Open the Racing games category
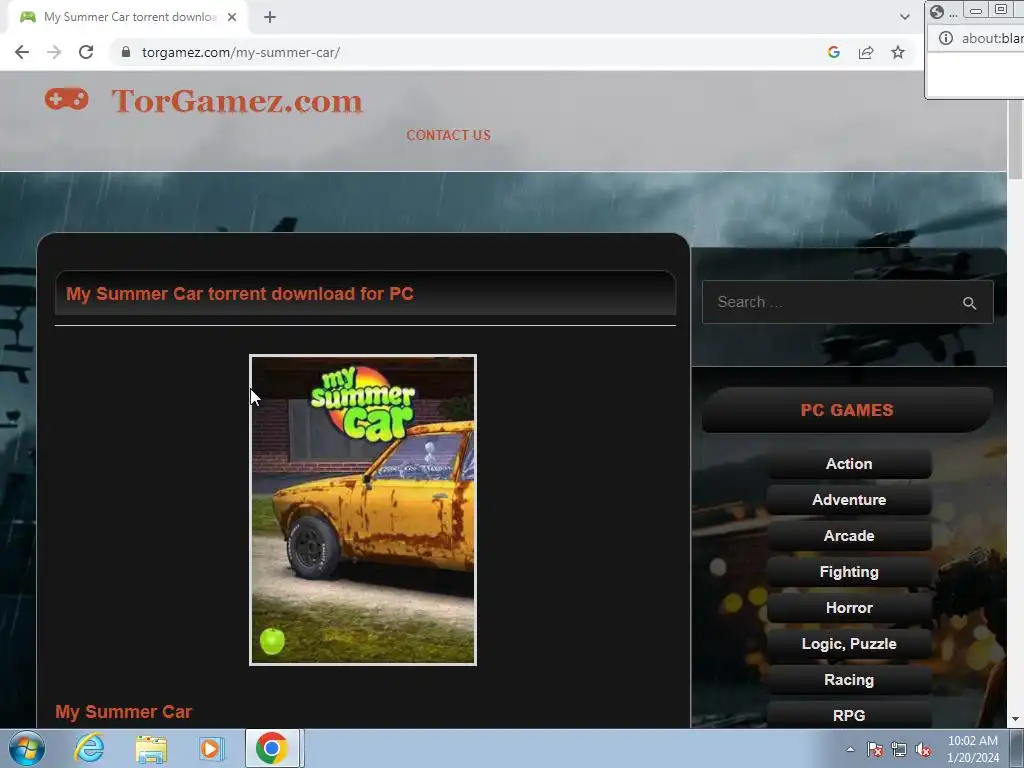Viewport: 1024px width, 768px height. coord(849,680)
